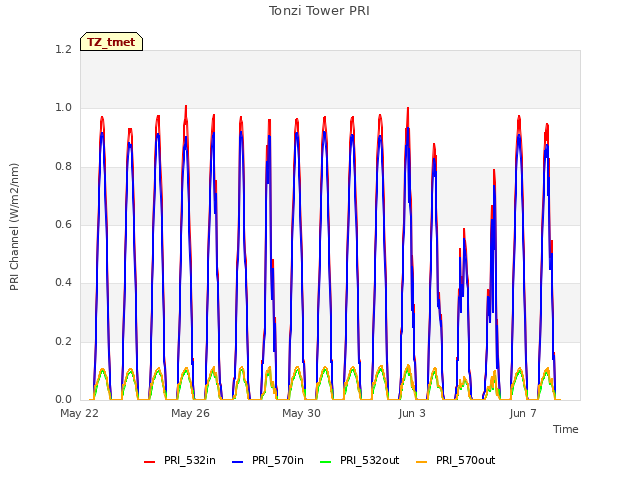This screenshot has width=640, height=480.
Task: Click the May 30 x-axis label
Action: click(301, 413)
